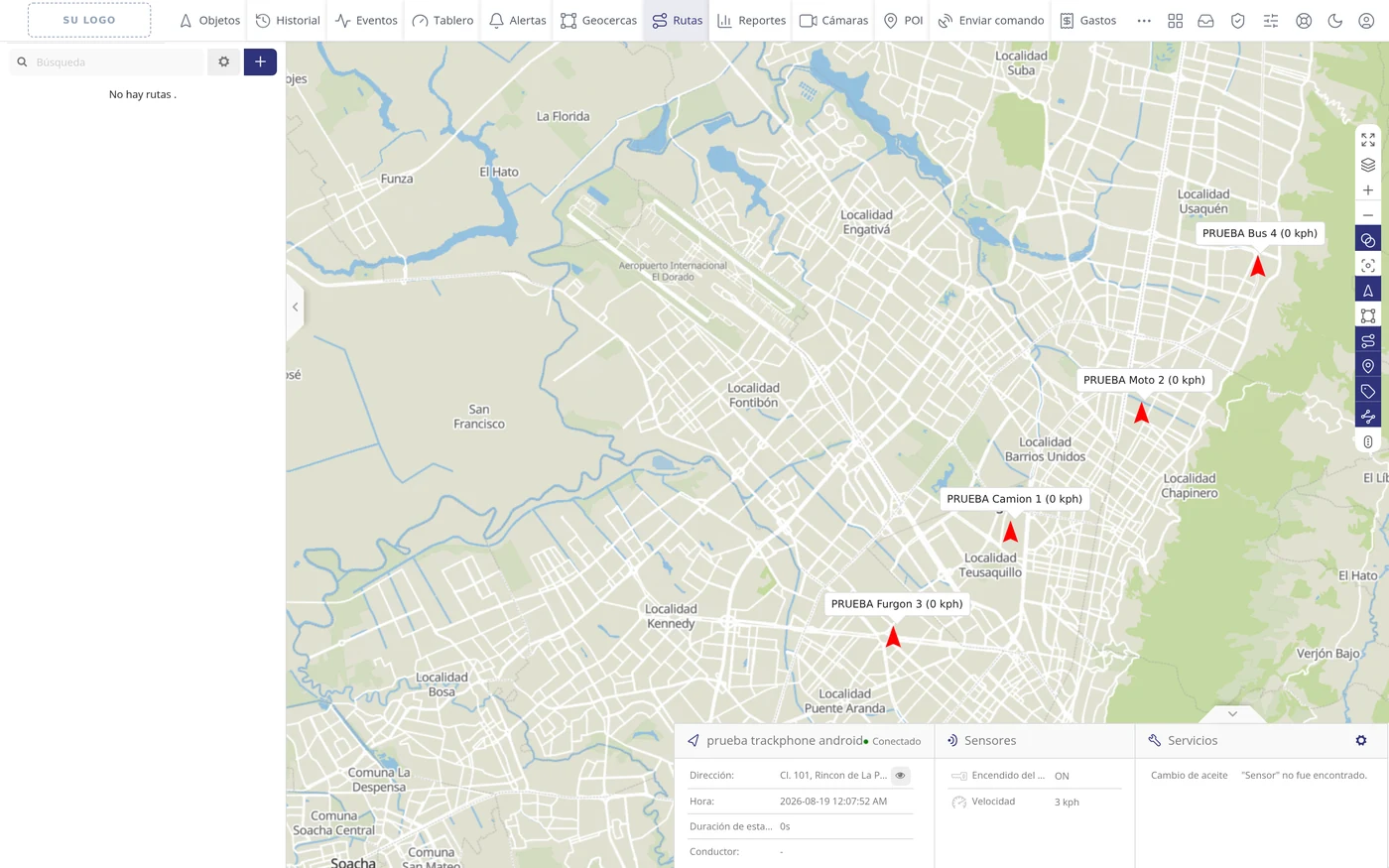
Task: Toggle dark mode with the moon icon
Action: click(1335, 21)
